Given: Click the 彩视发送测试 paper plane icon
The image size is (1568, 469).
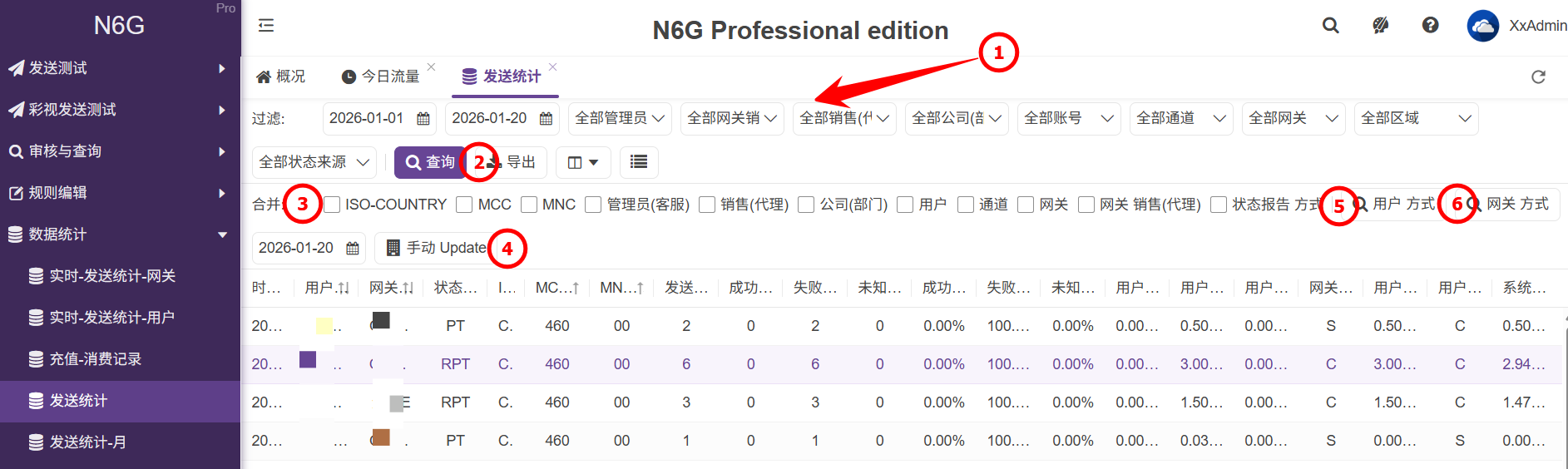Looking at the screenshot, I should coord(16,110).
